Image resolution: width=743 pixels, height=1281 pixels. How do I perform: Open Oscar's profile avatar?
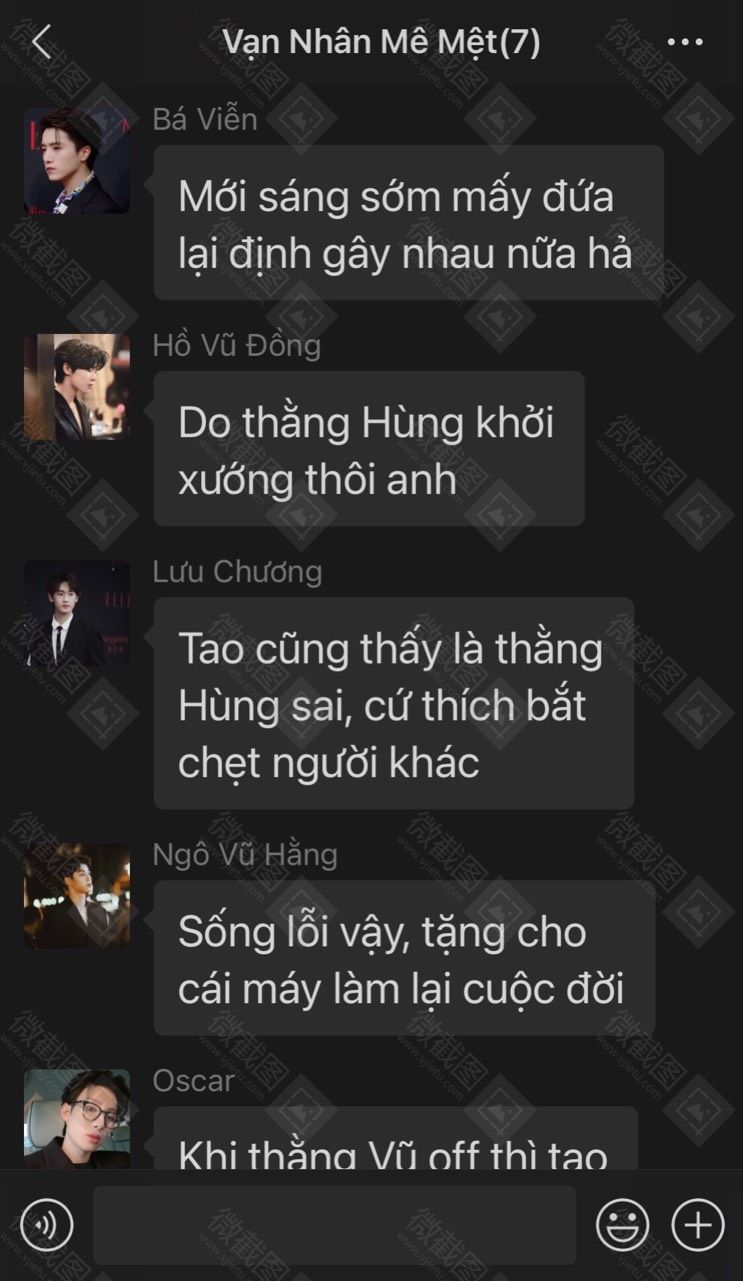coord(77,1119)
